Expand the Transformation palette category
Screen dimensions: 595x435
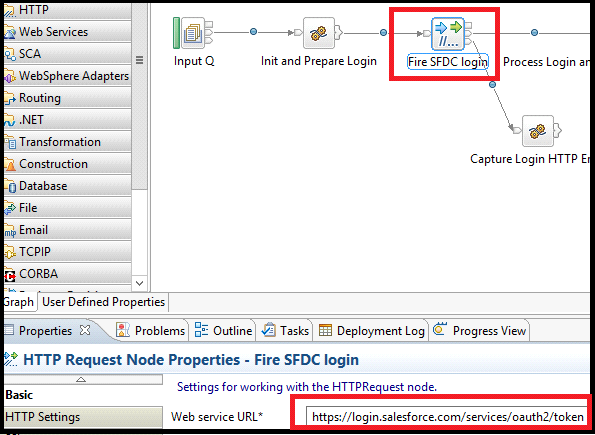(x=68, y=142)
